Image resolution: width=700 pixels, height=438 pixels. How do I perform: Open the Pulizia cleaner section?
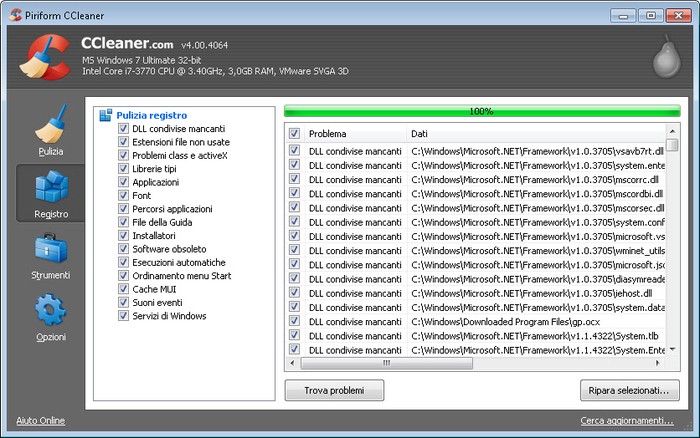coord(50,128)
